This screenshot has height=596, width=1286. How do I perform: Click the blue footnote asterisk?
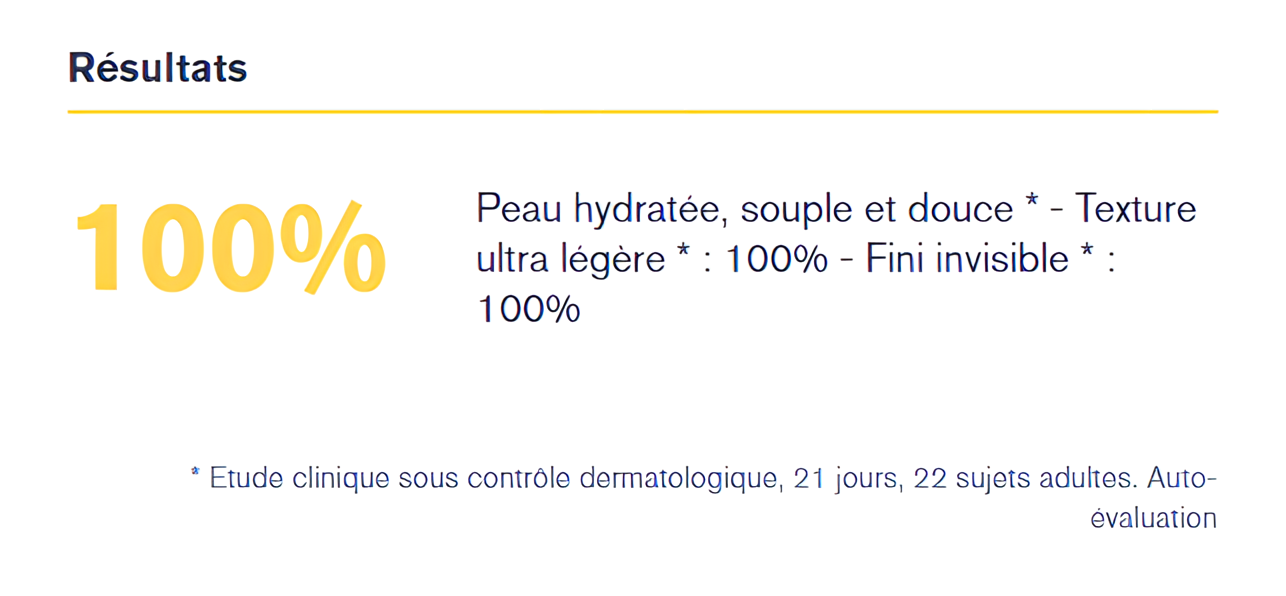click(196, 473)
